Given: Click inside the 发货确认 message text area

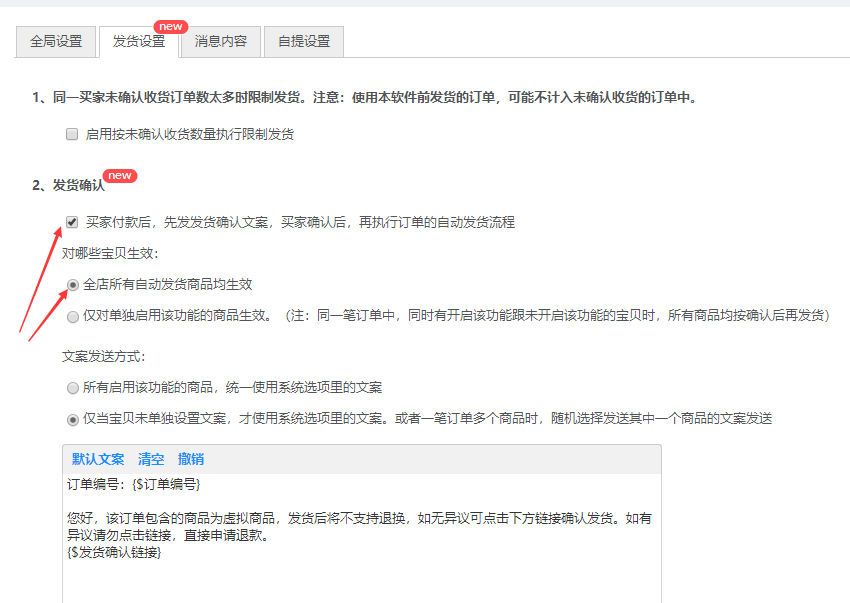Looking at the screenshot, I should coord(362,538).
